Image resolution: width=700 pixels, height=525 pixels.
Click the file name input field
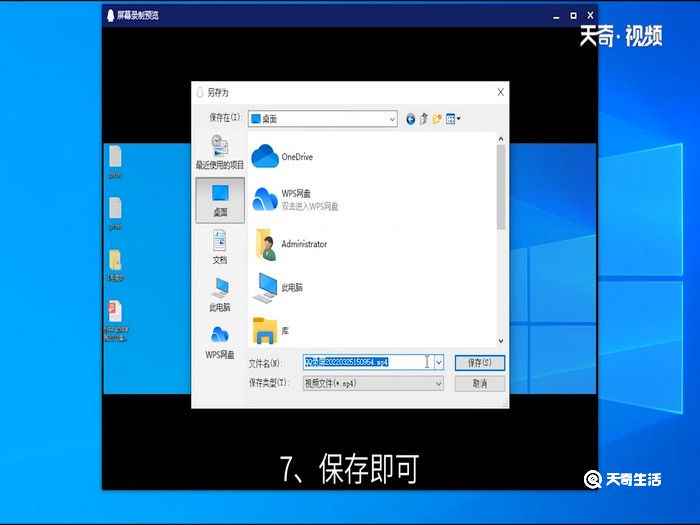[368, 362]
